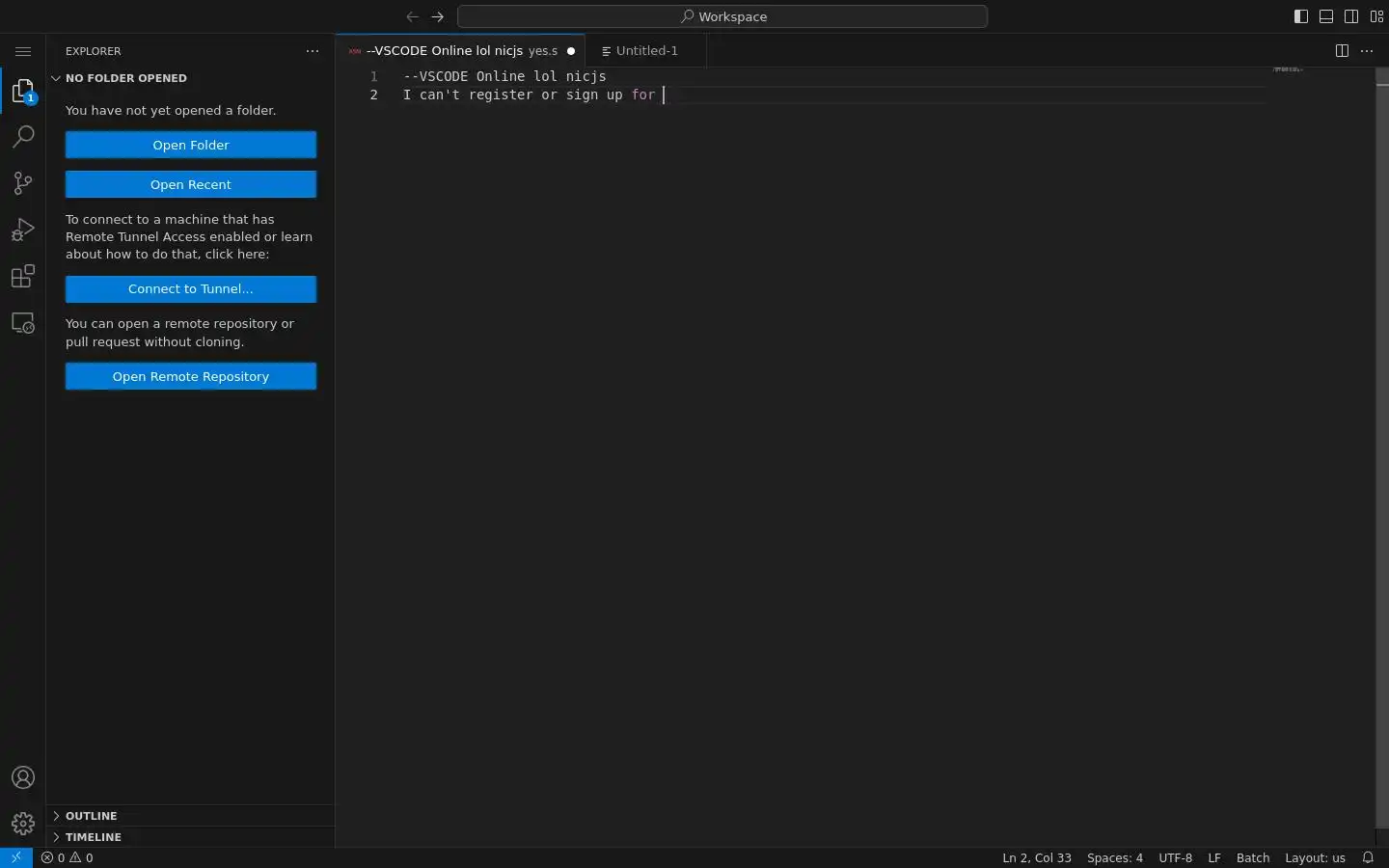This screenshot has height=868, width=1389.
Task: Expand the Timeline section
Action: [190, 837]
